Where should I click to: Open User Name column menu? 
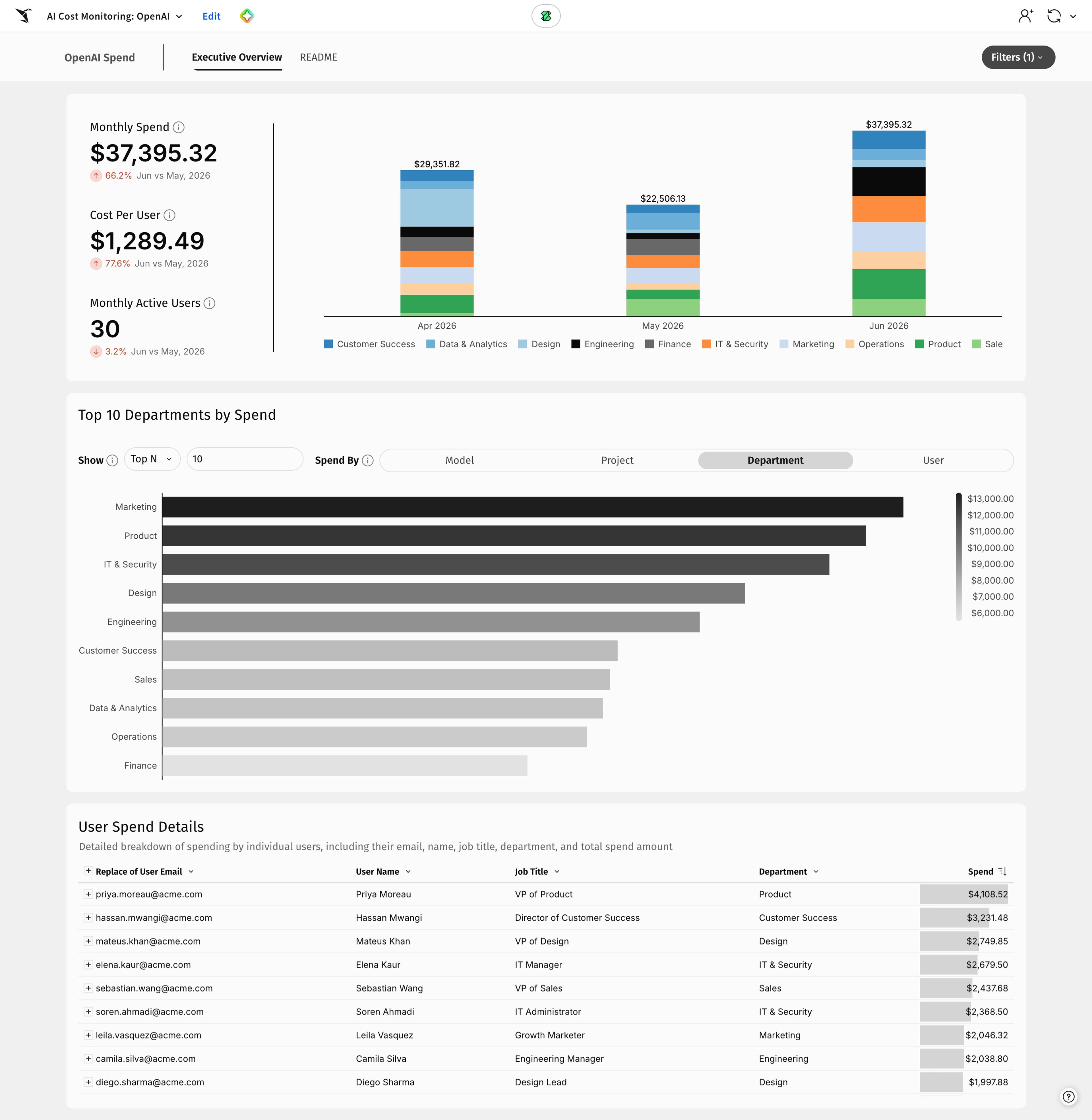[x=408, y=872]
